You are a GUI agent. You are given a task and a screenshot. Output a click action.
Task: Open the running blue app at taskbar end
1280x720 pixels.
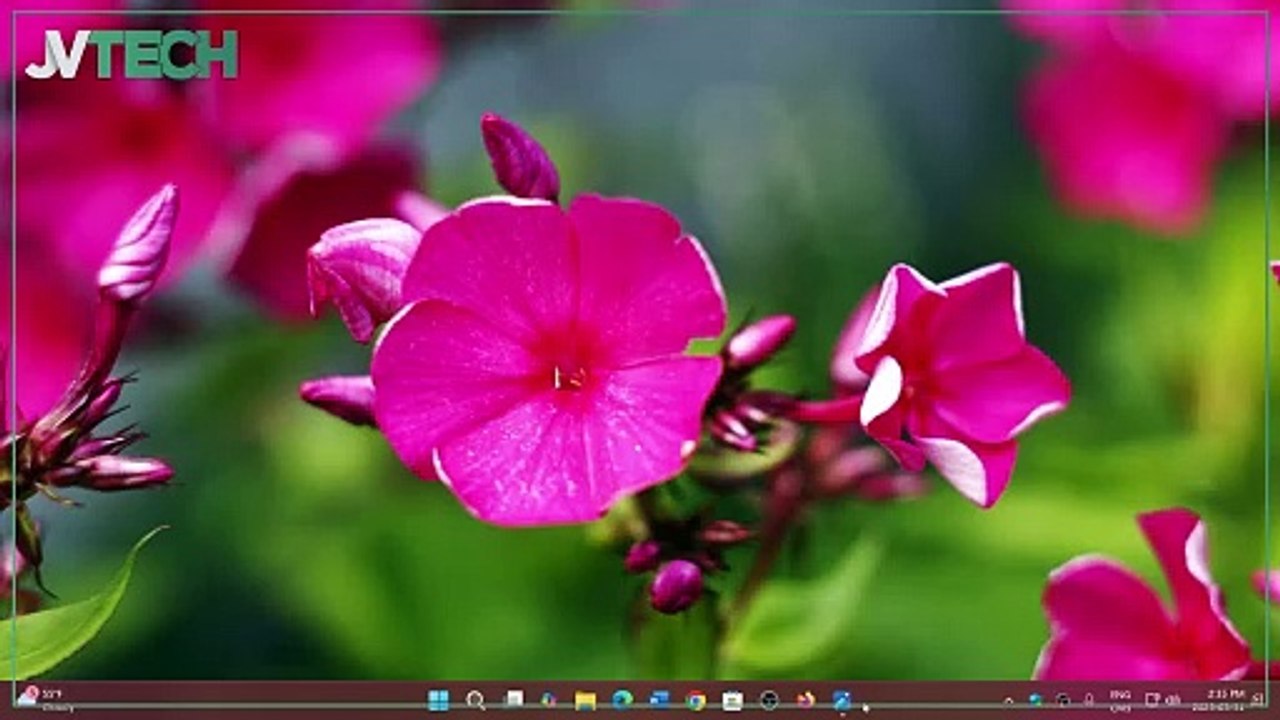click(x=842, y=700)
